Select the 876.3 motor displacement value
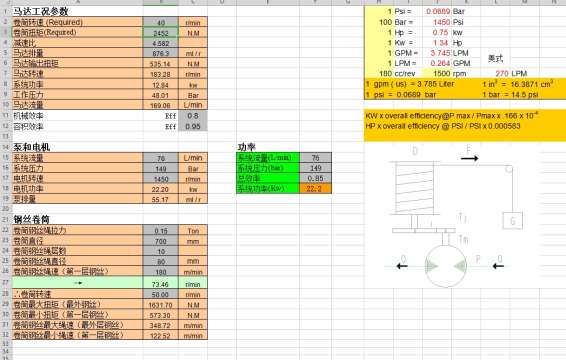566x360 pixels. (161, 53)
